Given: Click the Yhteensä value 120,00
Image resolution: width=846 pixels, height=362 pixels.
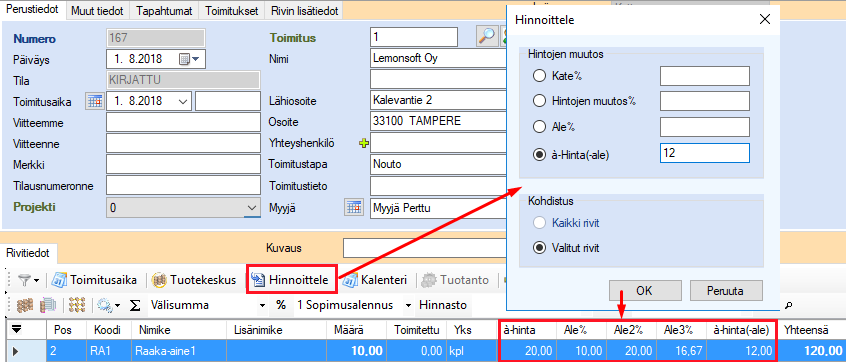Looking at the screenshot, I should click(811, 352).
